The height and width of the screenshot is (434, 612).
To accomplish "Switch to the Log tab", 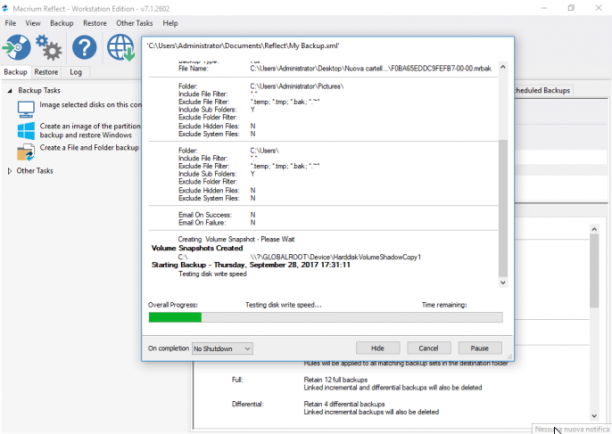I will click(x=76, y=72).
